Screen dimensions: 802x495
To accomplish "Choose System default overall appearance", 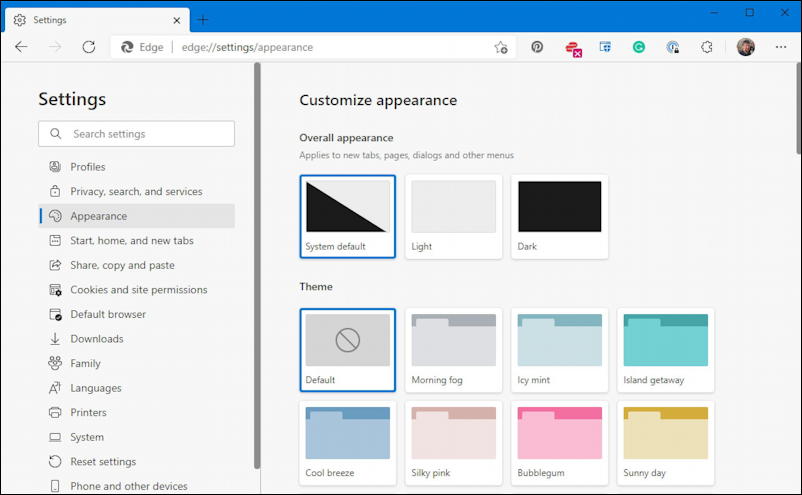I will point(347,216).
